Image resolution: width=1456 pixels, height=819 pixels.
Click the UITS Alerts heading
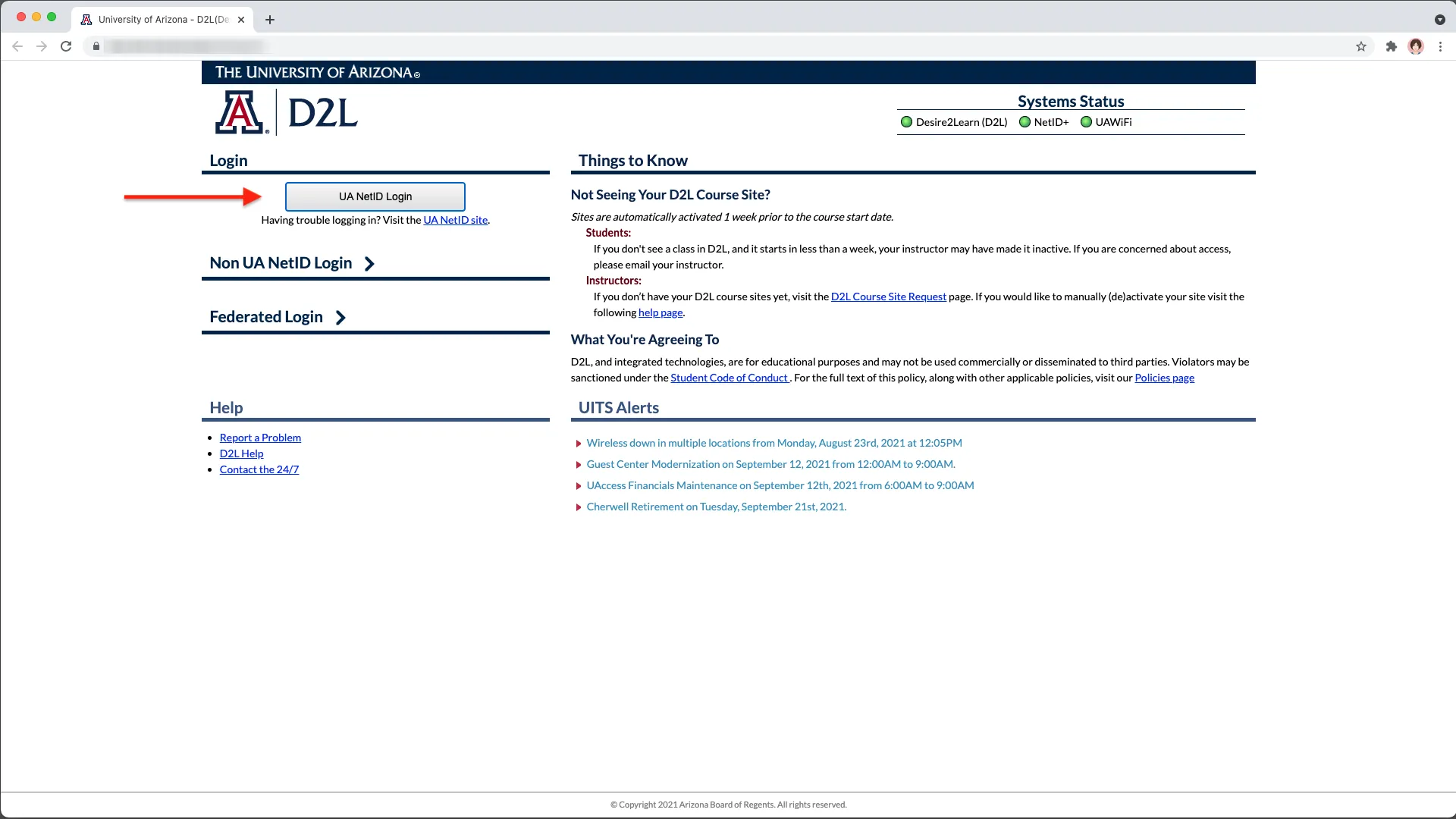618,407
